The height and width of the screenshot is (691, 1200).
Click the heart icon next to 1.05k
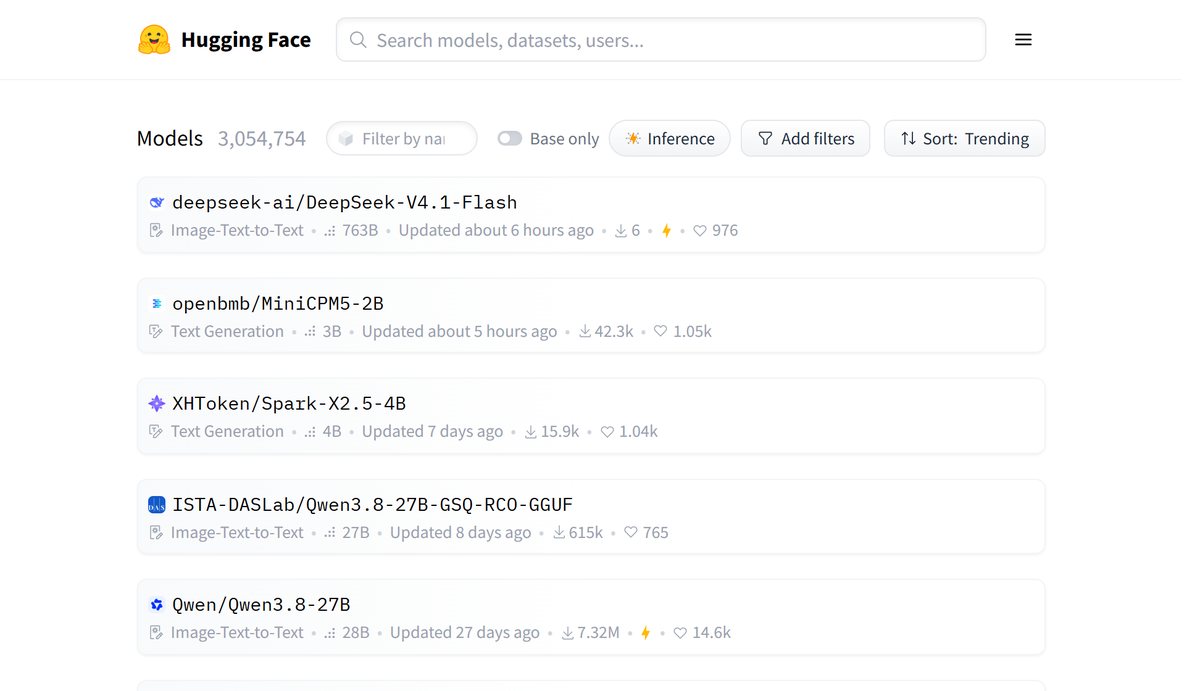click(x=660, y=332)
